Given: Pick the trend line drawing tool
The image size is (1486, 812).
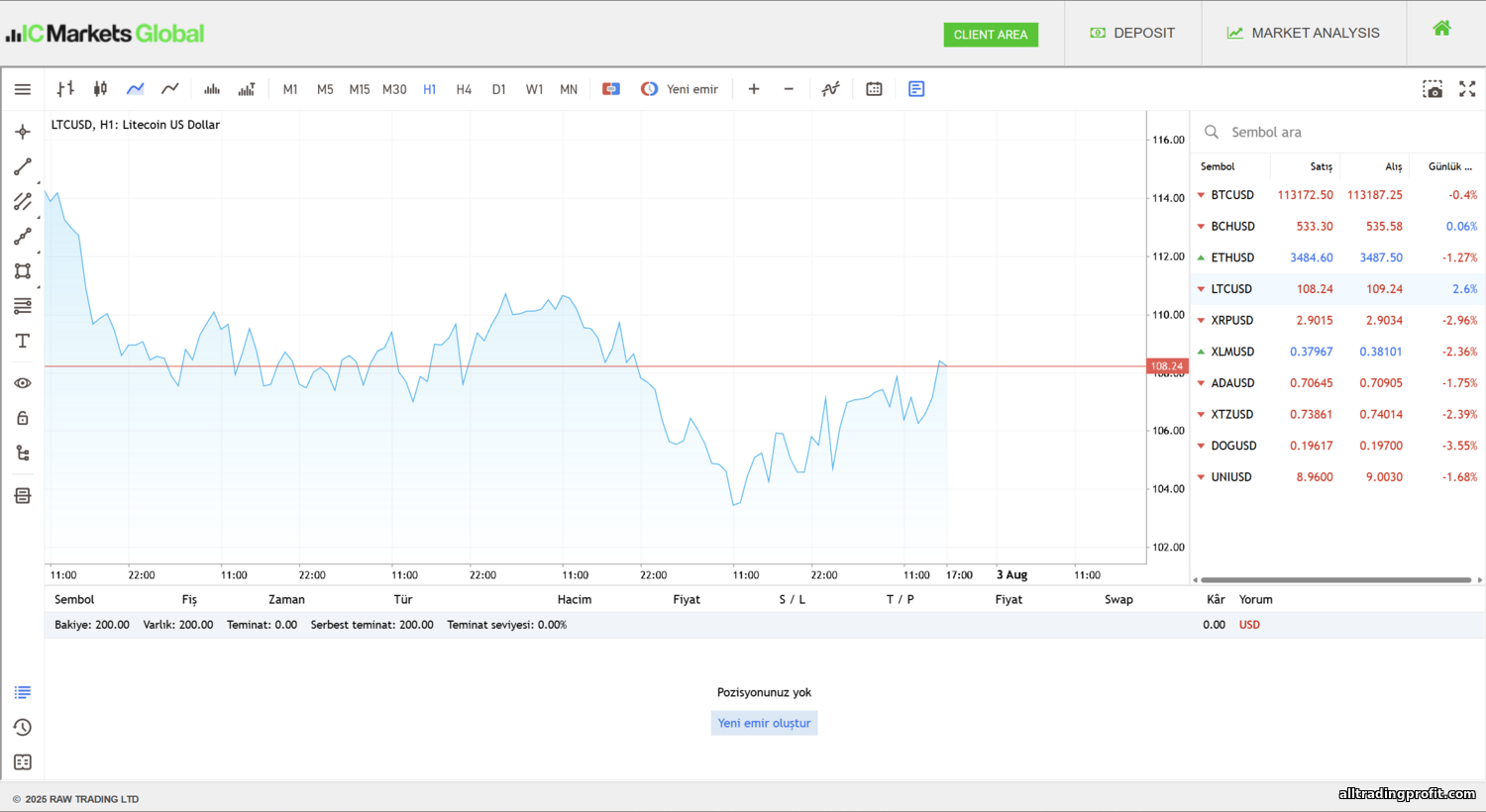Looking at the screenshot, I should click(x=23, y=166).
